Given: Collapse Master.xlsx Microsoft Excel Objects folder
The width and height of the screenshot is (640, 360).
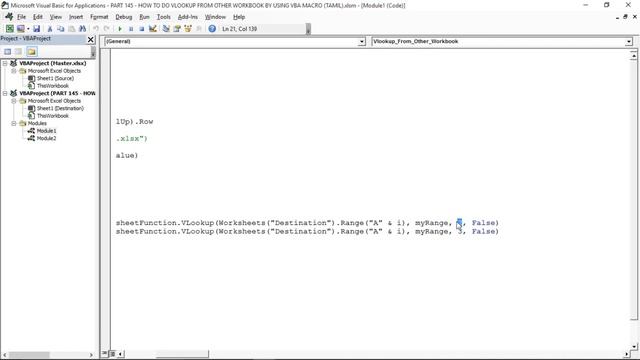Looking at the screenshot, I should [13, 71].
